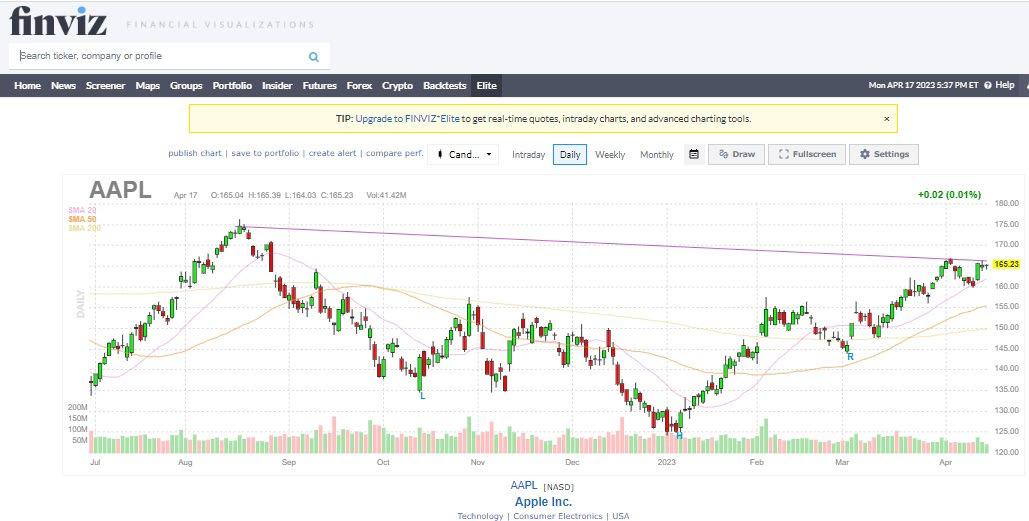This screenshot has width=1029, height=521.
Task: Click the Apple Inc. company link
Action: tap(543, 502)
